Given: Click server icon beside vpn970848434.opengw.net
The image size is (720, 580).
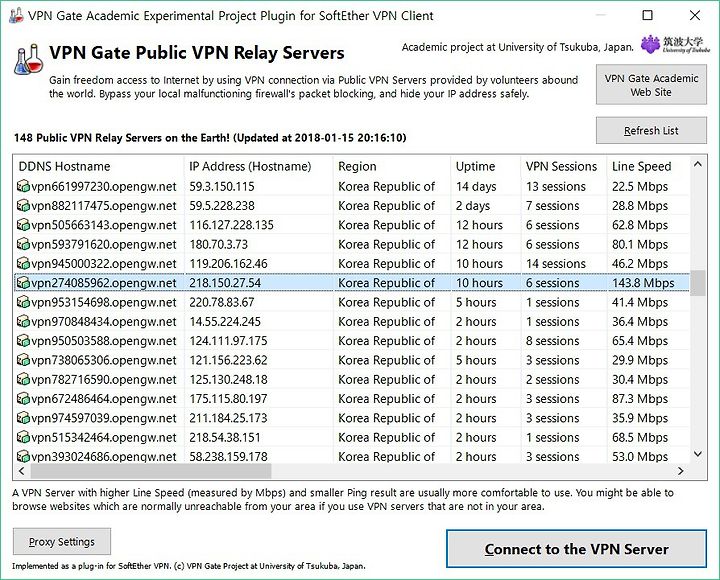Looking at the screenshot, I should pos(23,321).
